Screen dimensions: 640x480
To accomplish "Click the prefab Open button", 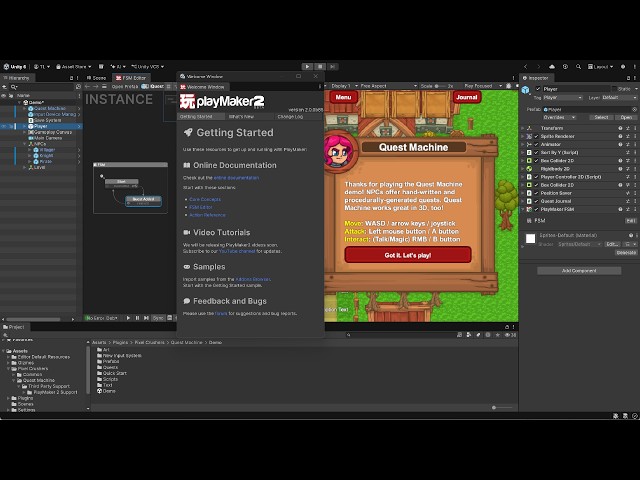I will point(626,118).
